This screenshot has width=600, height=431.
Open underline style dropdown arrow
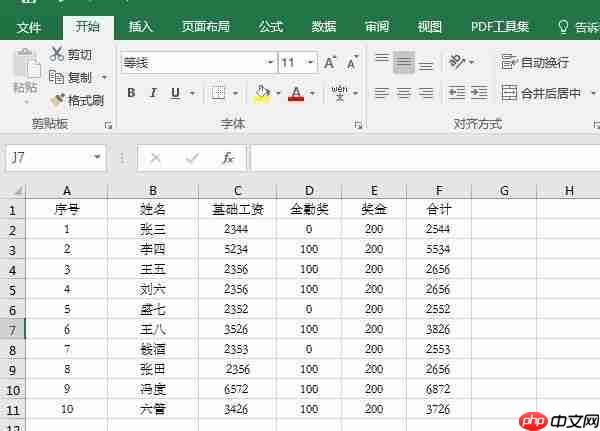(x=192, y=93)
